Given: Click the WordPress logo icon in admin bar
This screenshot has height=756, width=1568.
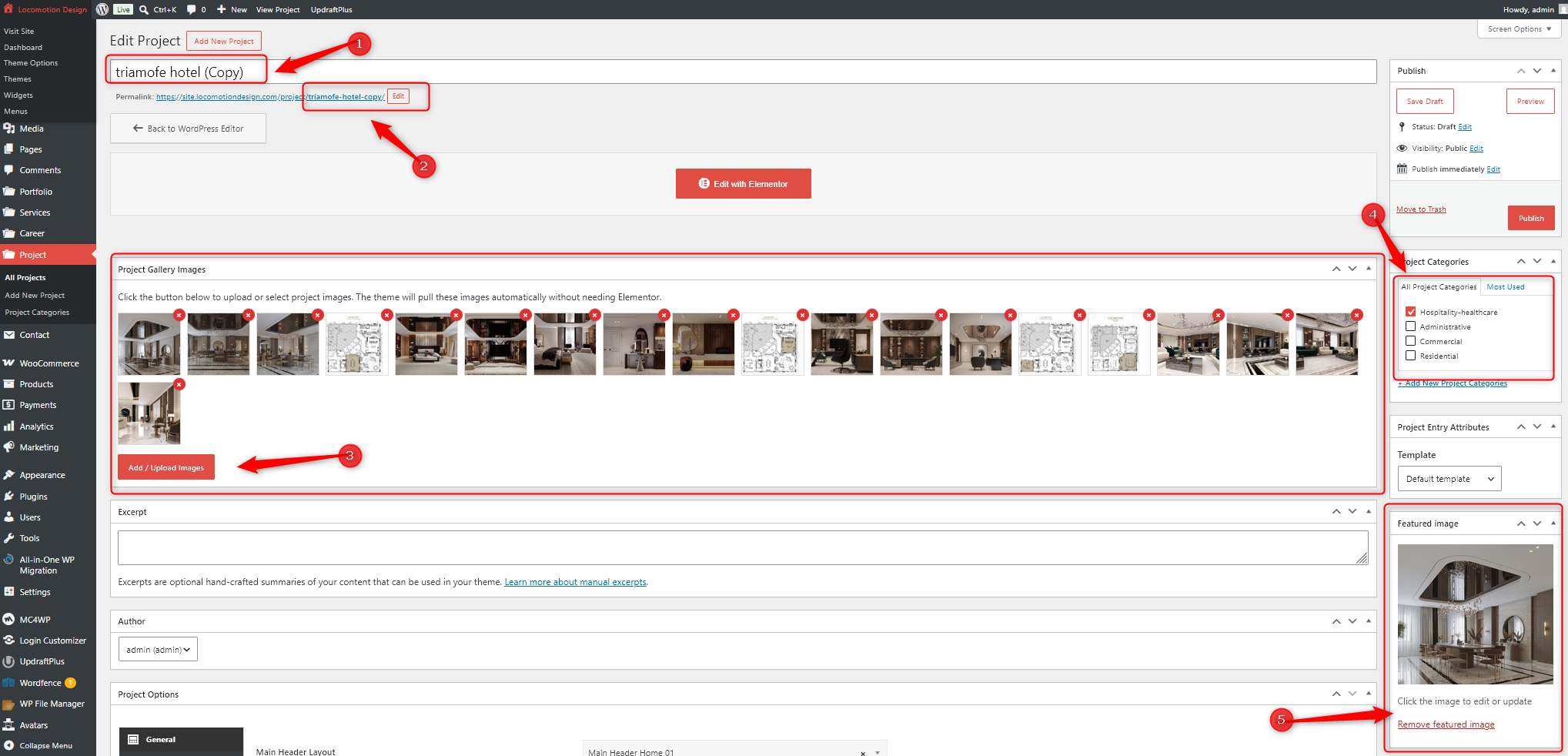Looking at the screenshot, I should click(102, 9).
